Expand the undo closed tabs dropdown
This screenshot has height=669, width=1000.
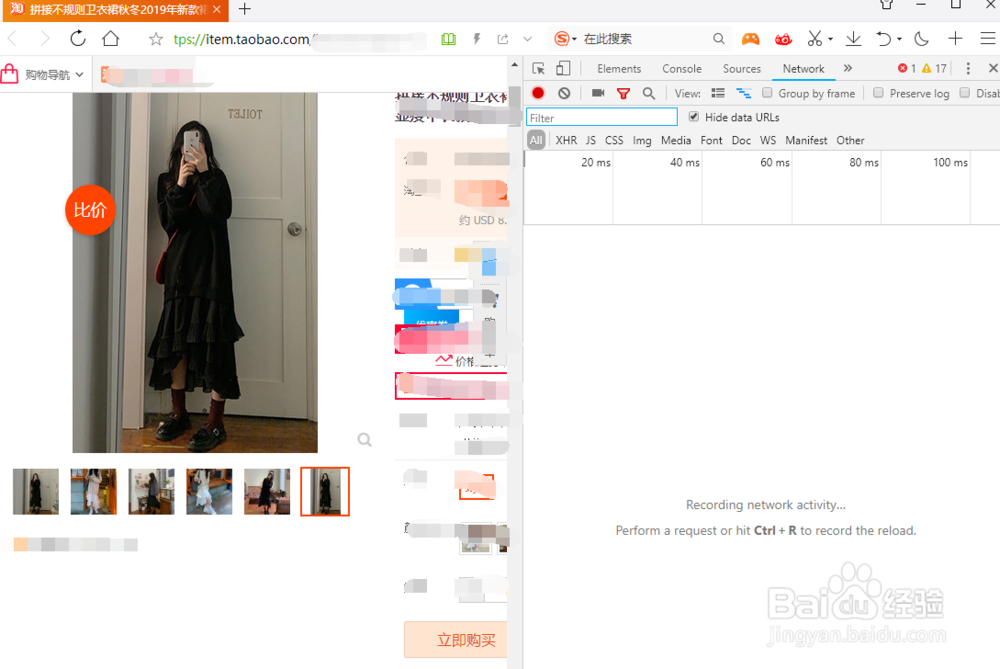click(x=899, y=40)
